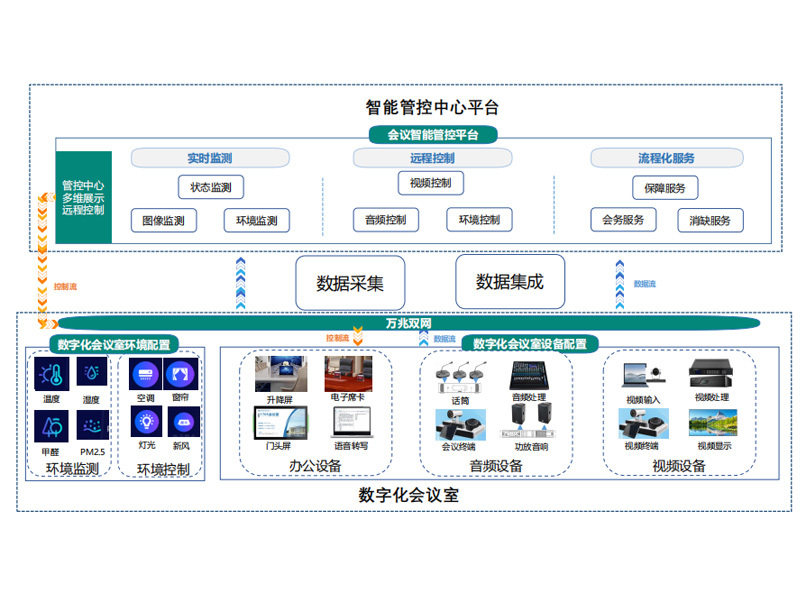Open the 电子席卡 electronic name card image
Viewport: 800px width, 600px height.
(348, 374)
